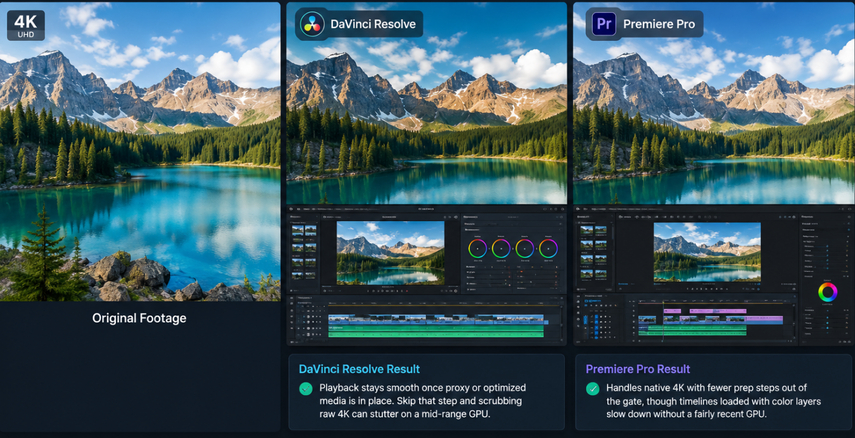Click the DaVinci Resolve viewer preview
855x438 pixels.
coord(390,253)
